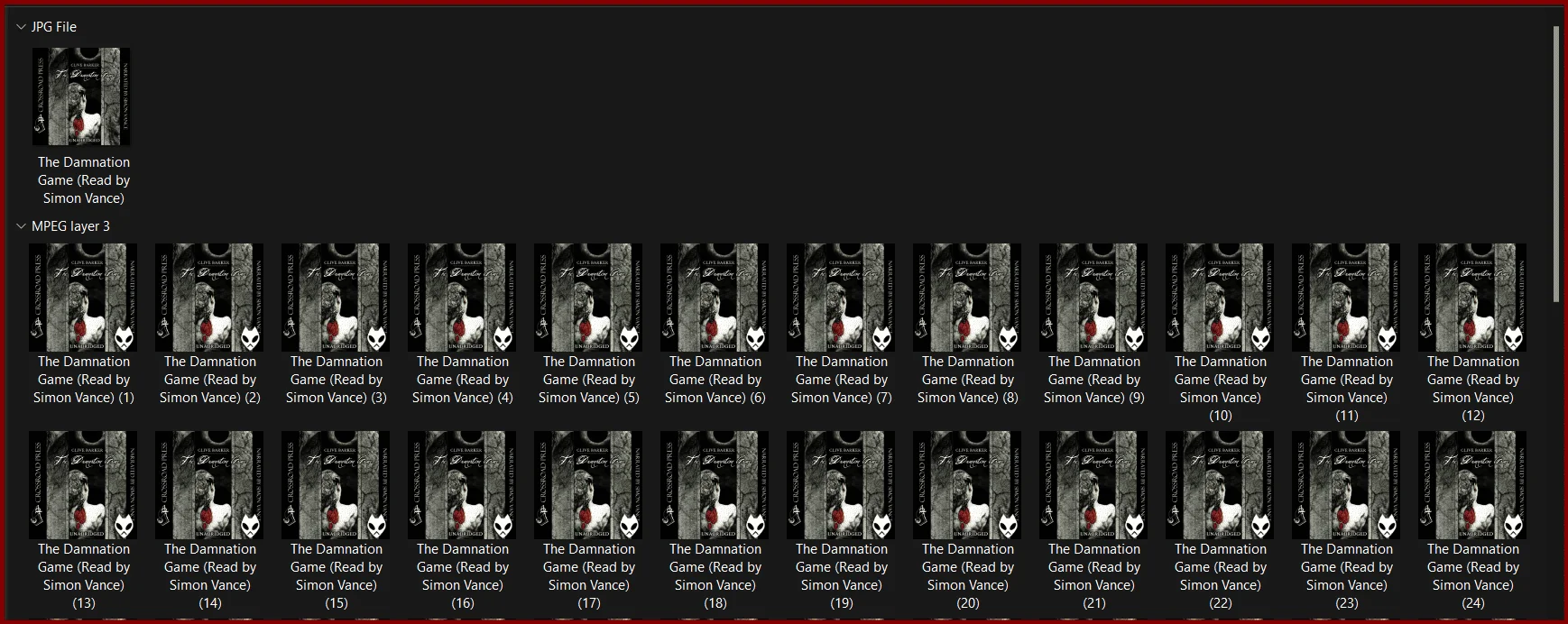The width and height of the screenshot is (1568, 624).
Task: Select MP3 file thumbnail numbered (2)
Action: (x=209, y=298)
